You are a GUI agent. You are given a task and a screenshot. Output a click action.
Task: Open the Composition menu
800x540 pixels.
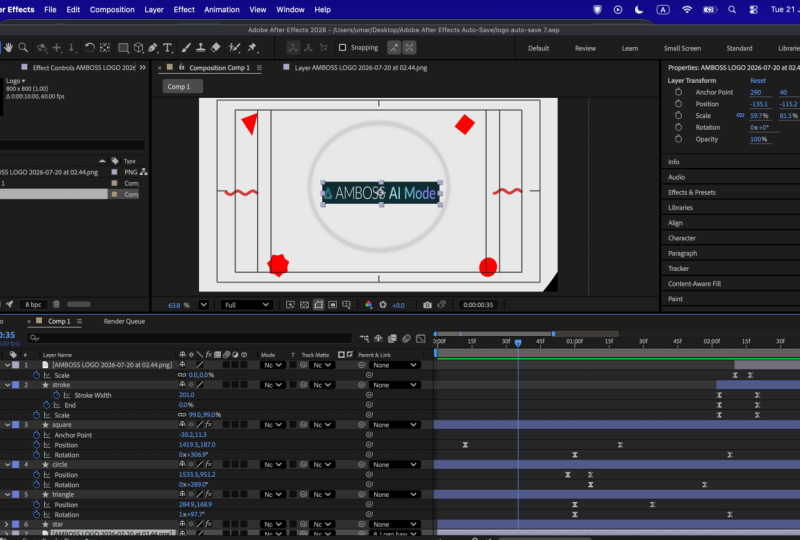[x=112, y=10]
